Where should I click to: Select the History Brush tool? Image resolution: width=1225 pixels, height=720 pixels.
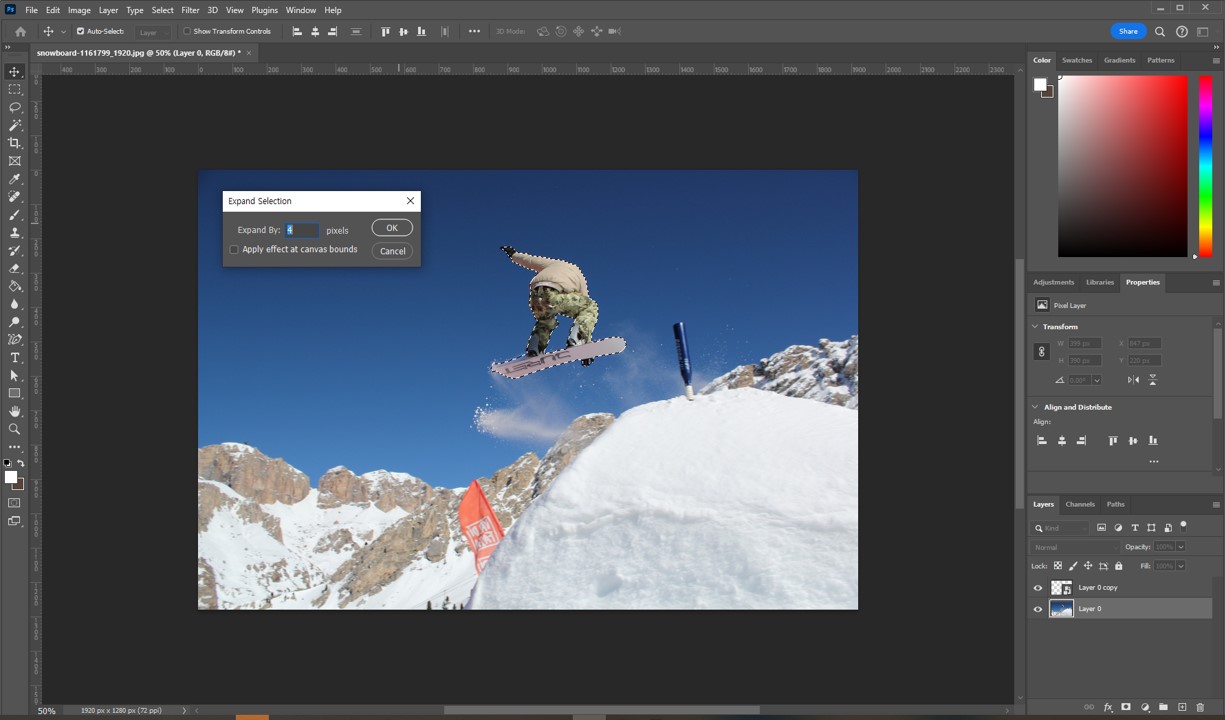click(x=14, y=250)
